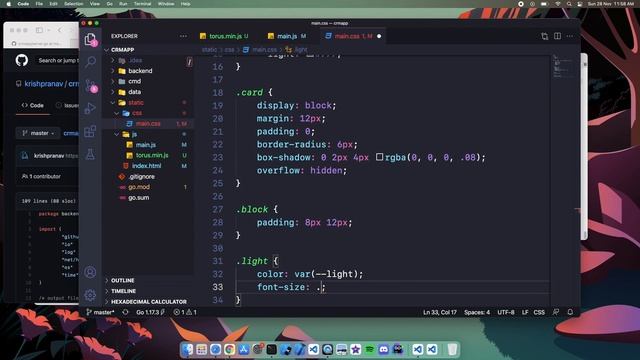640x360 pixels.
Task: Click the open changes icon in editor toolbar
Action: click(544, 36)
